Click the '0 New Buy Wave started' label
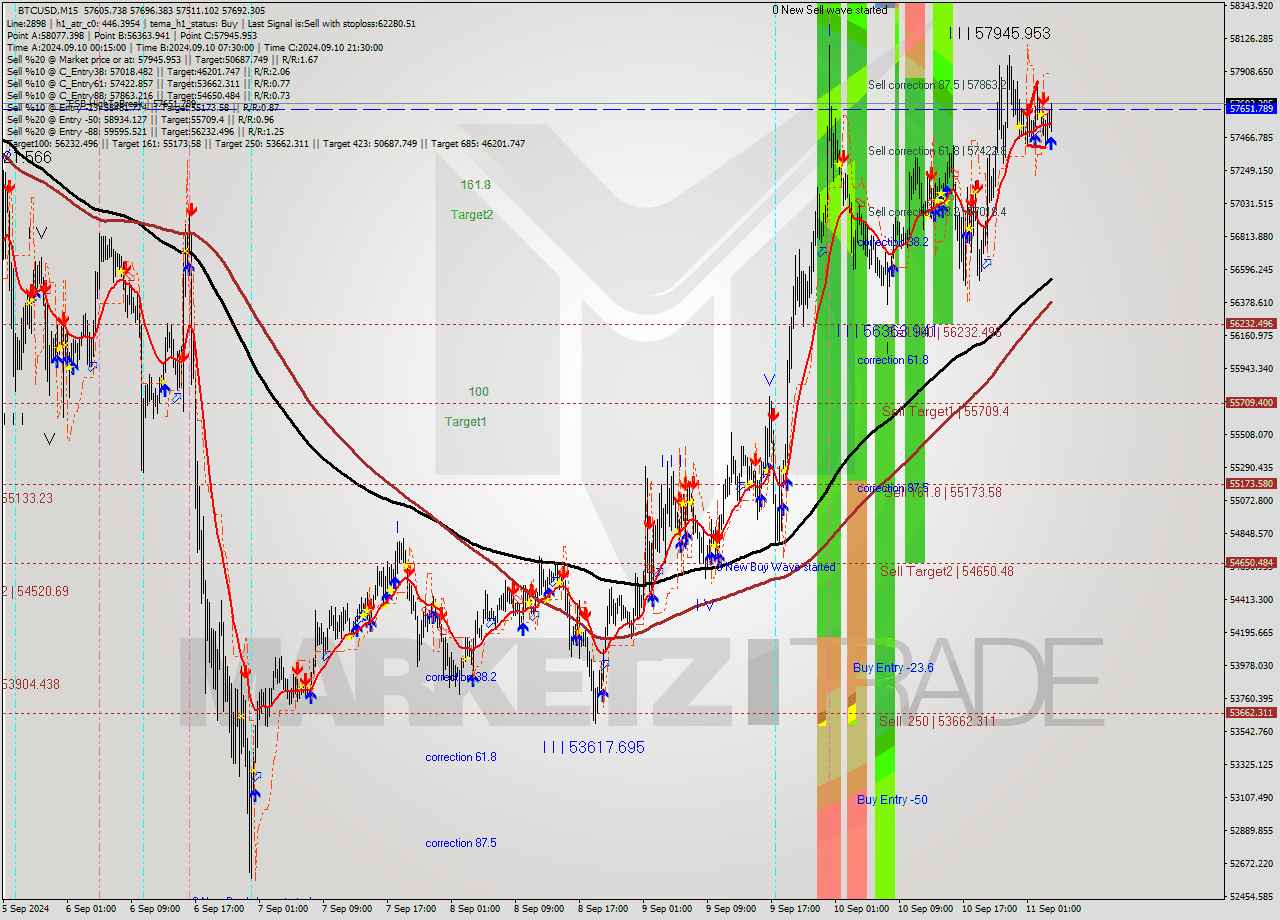Screen dimensions: 1280x920 776,567
